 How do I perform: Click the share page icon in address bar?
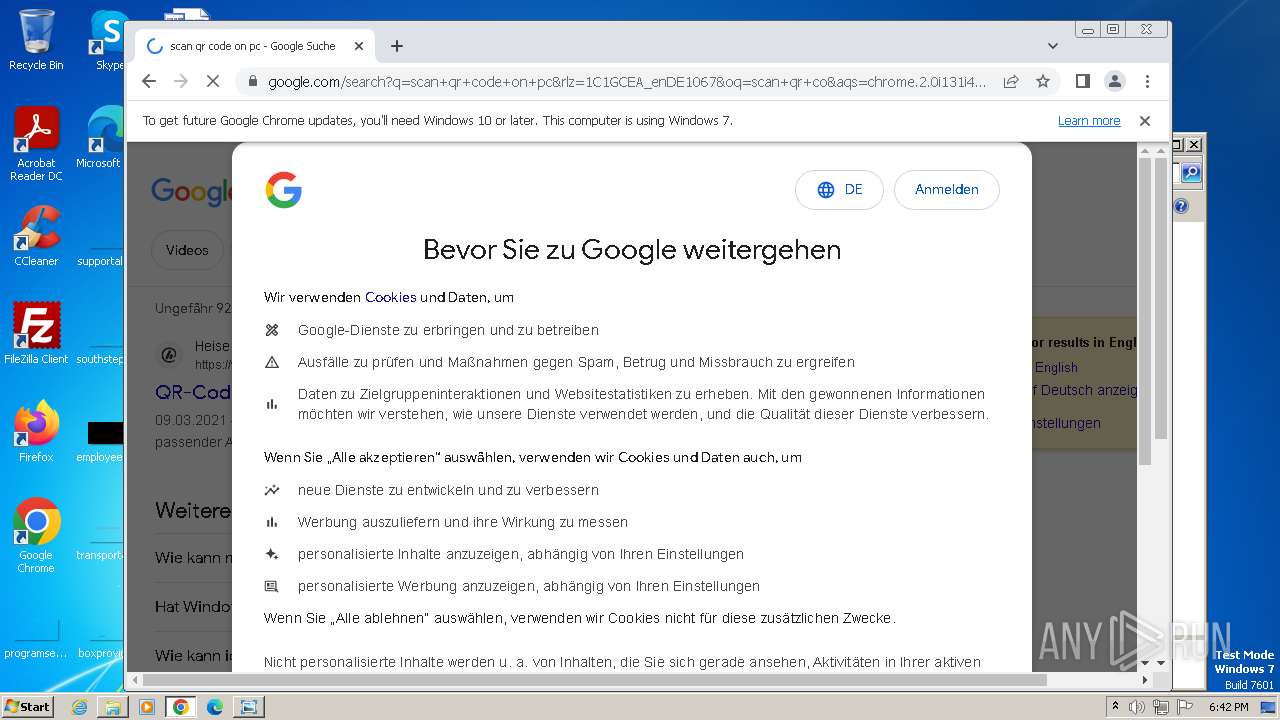point(1011,81)
